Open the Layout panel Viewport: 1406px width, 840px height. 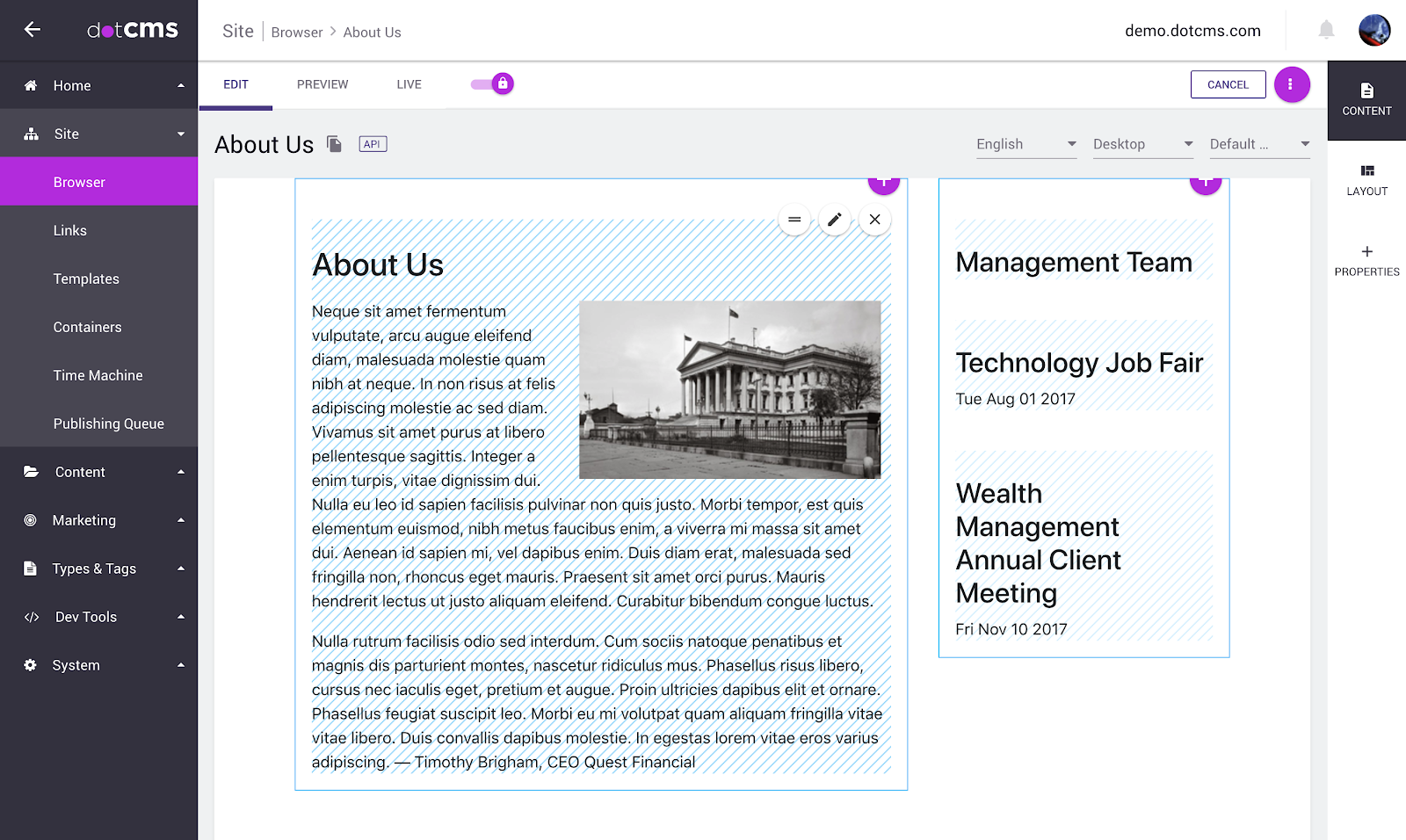(x=1366, y=180)
